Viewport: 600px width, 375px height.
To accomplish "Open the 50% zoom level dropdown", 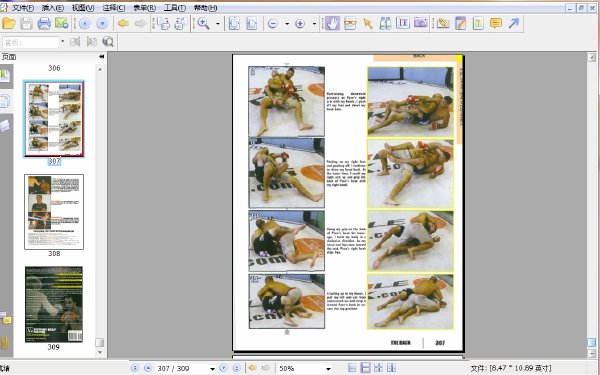I will click(328, 368).
